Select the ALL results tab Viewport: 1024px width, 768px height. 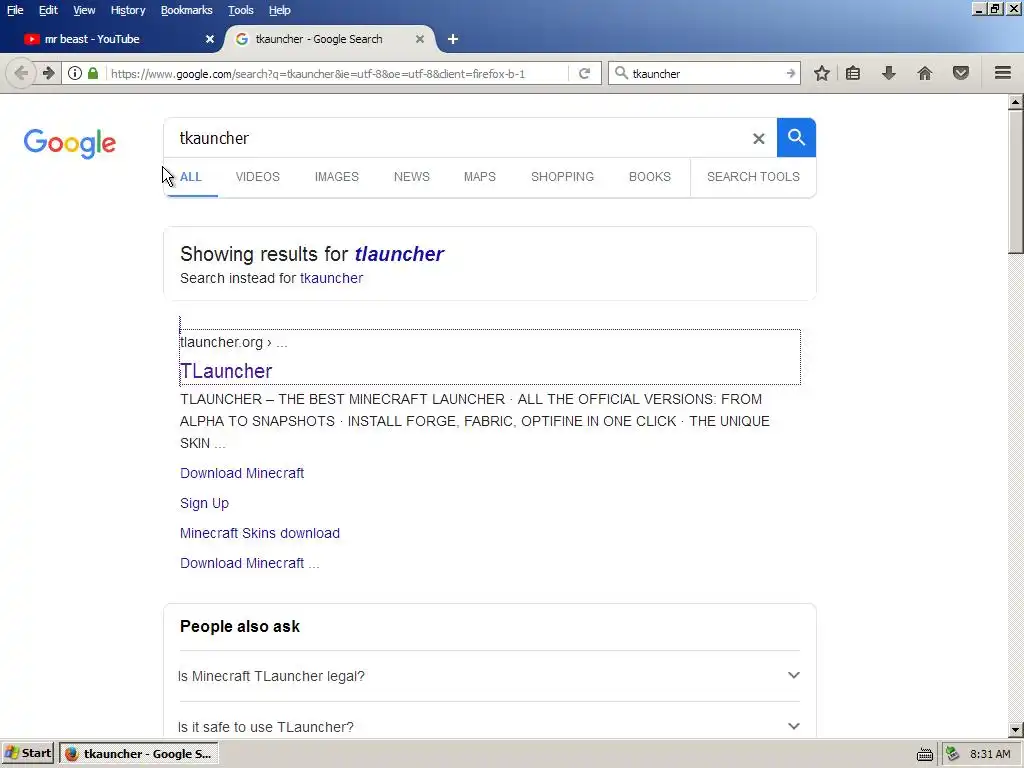[x=191, y=177]
